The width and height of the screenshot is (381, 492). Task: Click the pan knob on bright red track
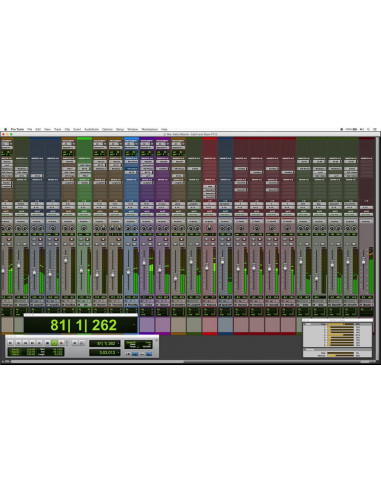[x=209, y=228]
